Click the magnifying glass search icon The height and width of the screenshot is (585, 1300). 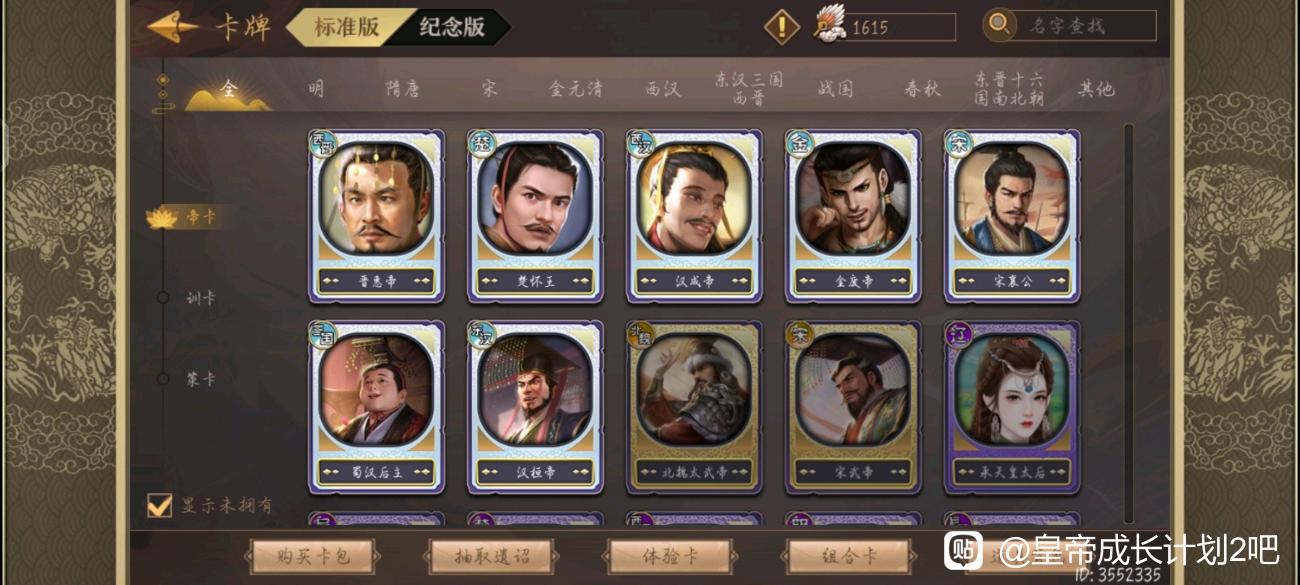click(999, 25)
